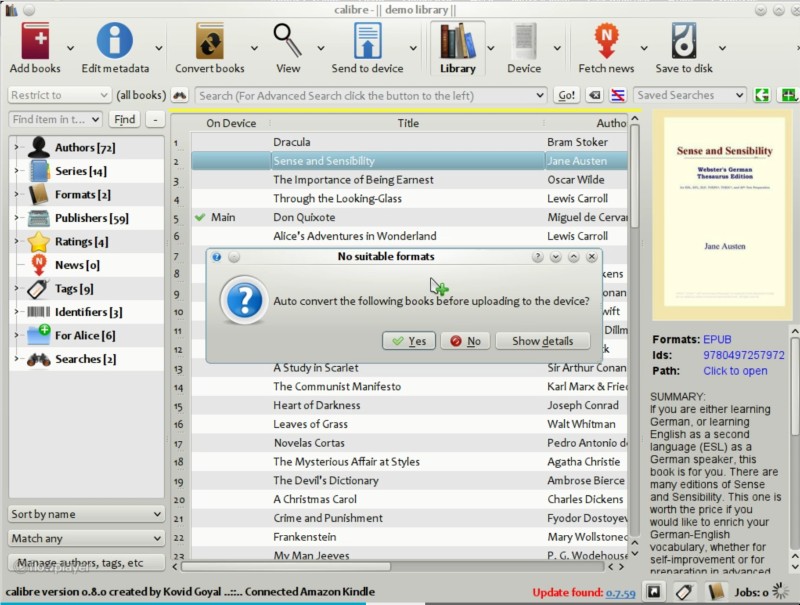Copy current search to saved searches
This screenshot has width=800, height=605.
pos(762,95)
